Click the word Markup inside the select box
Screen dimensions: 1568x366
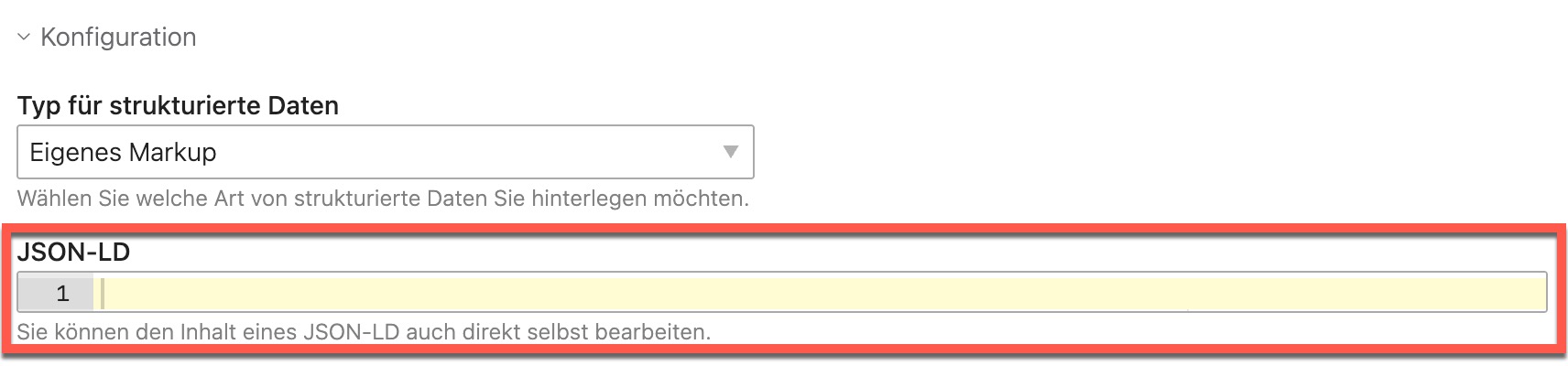[173, 153]
